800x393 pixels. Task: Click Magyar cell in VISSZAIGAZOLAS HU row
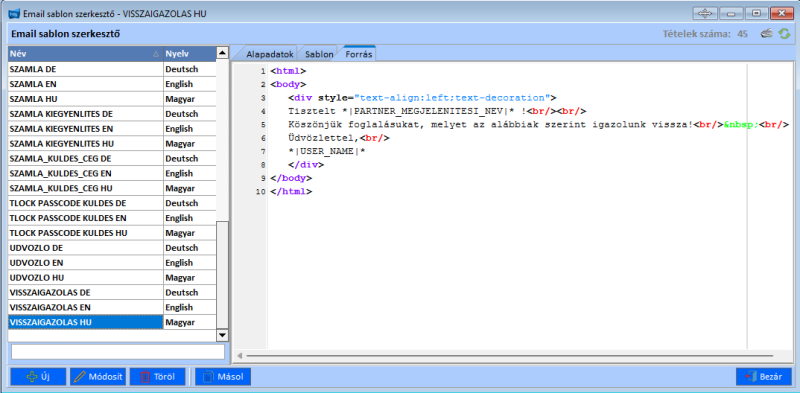coord(189,322)
